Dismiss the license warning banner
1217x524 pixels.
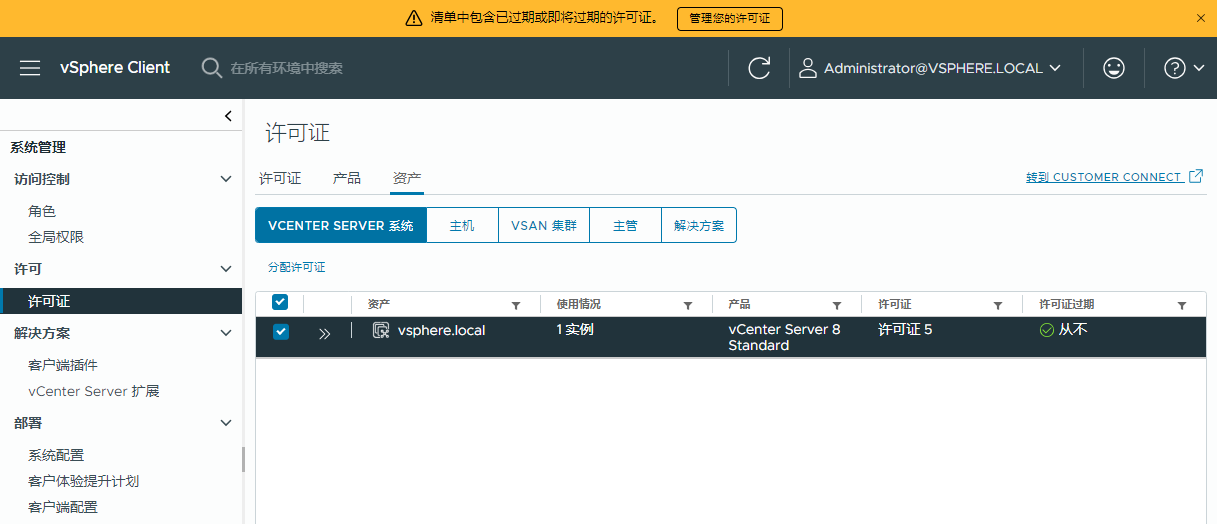[1201, 18]
